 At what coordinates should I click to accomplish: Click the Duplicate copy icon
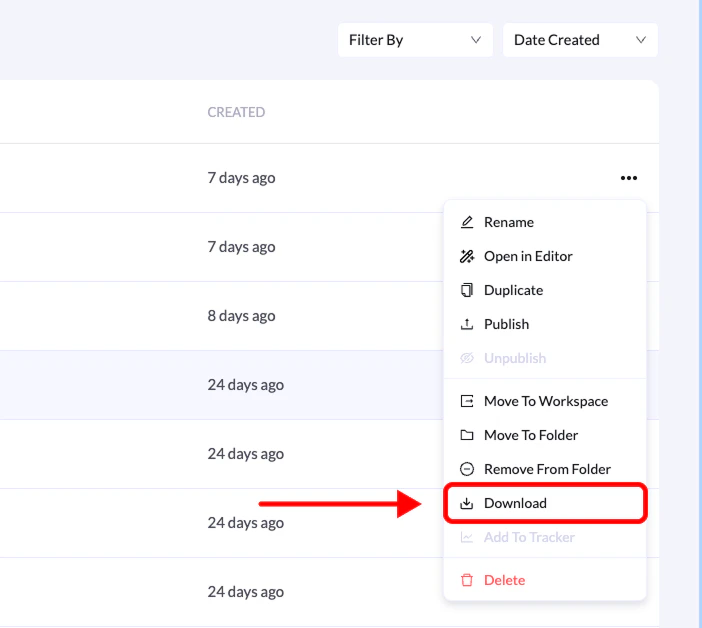click(x=466, y=290)
